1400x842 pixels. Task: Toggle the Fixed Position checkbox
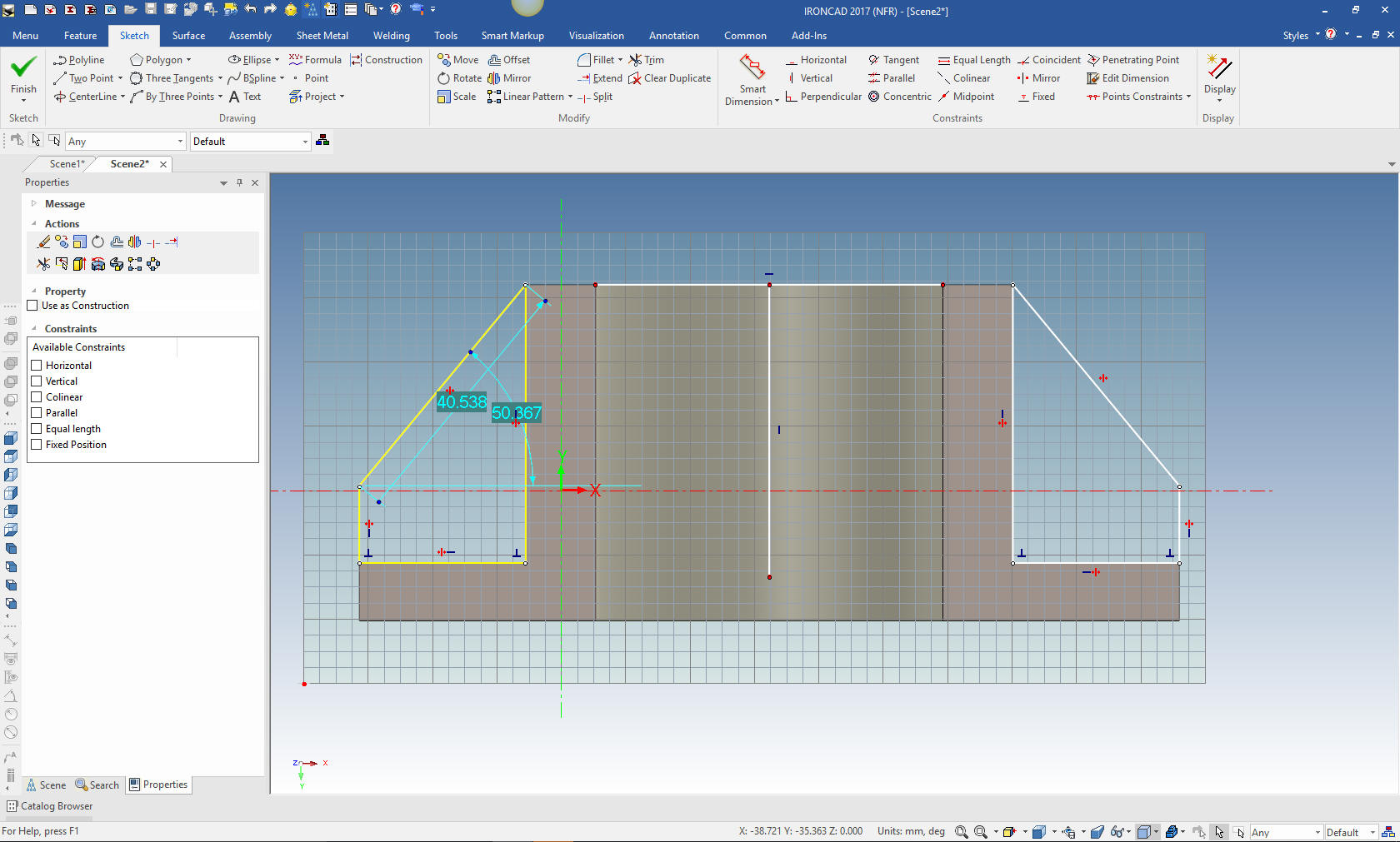(x=37, y=445)
